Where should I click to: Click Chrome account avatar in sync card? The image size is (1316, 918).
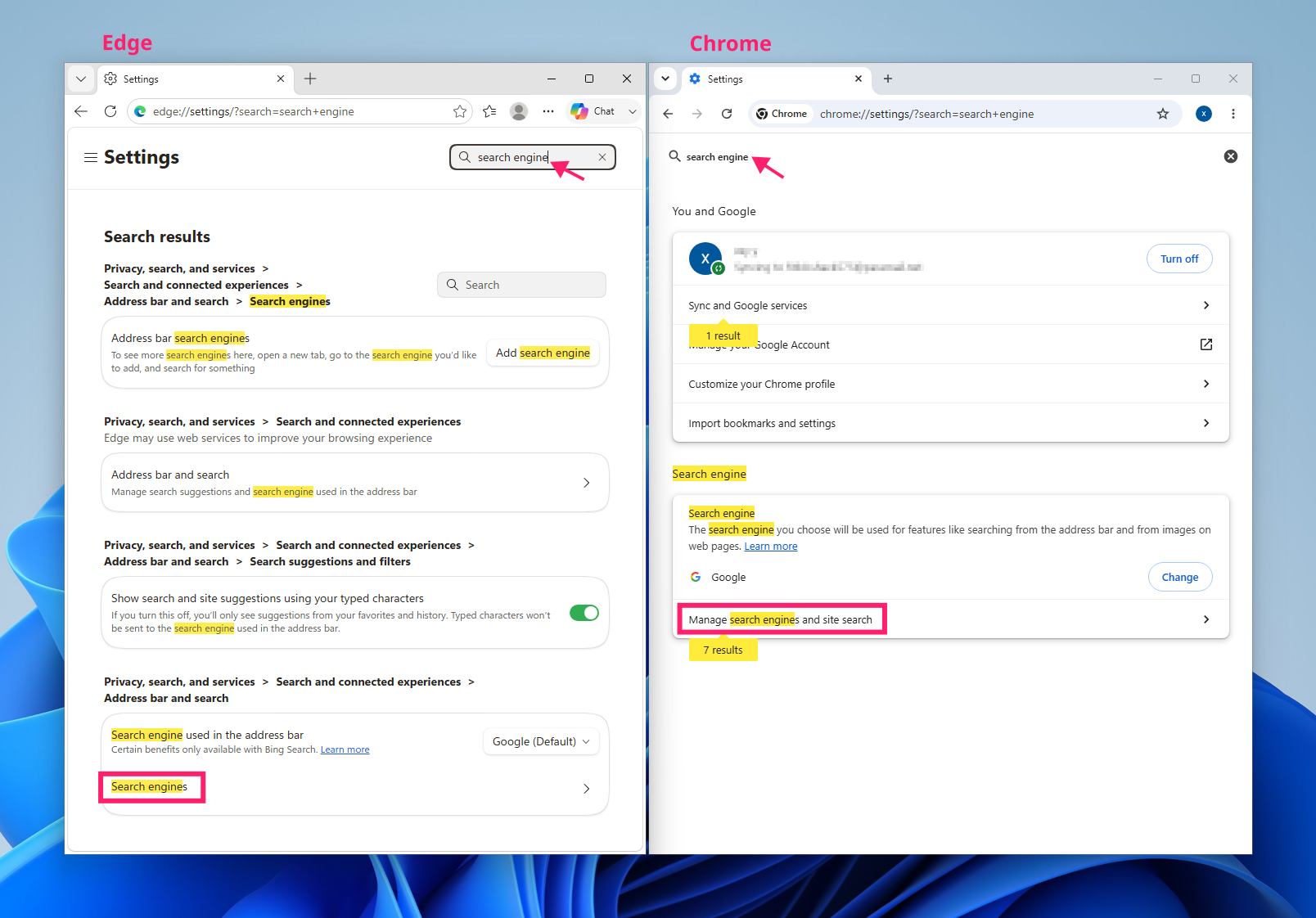tap(705, 259)
